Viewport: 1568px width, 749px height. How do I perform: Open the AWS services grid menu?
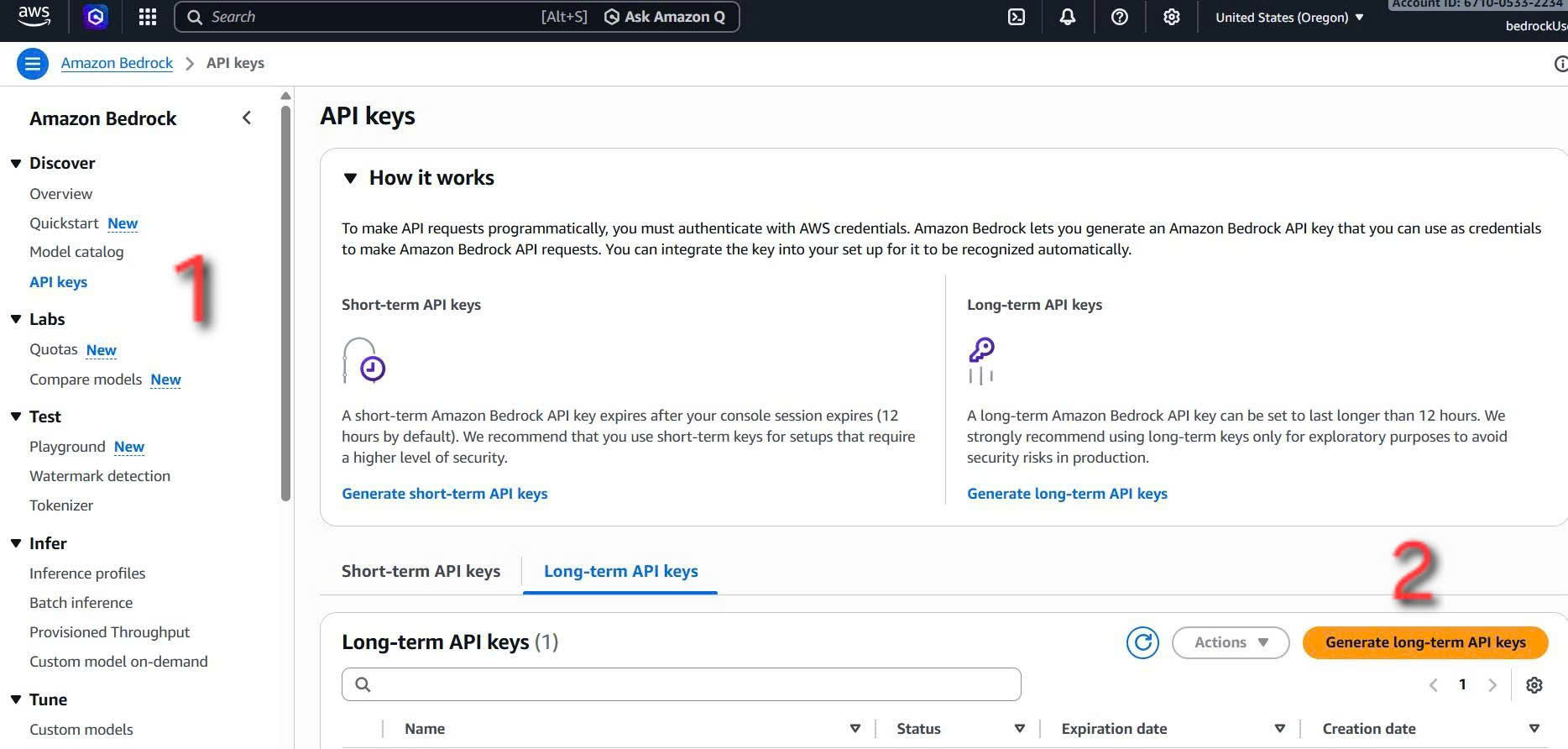[x=148, y=17]
